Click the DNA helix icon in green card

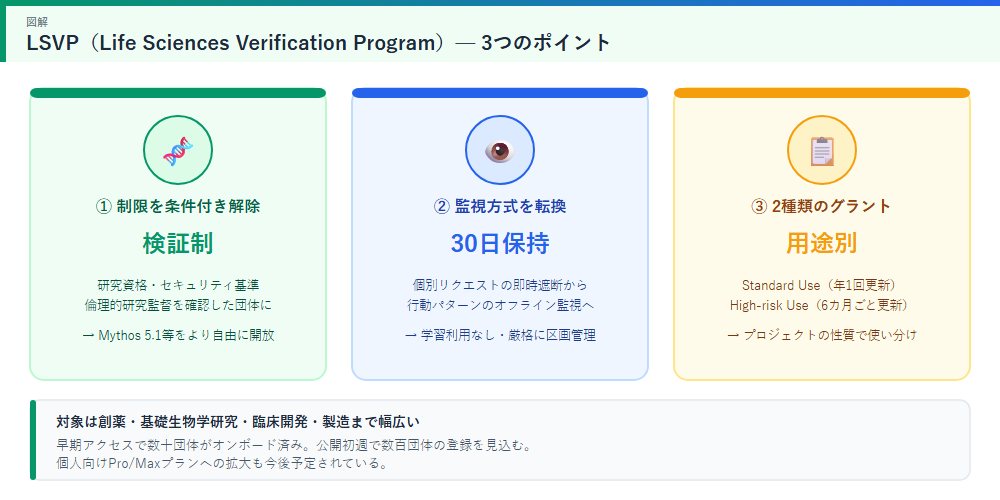tap(178, 151)
